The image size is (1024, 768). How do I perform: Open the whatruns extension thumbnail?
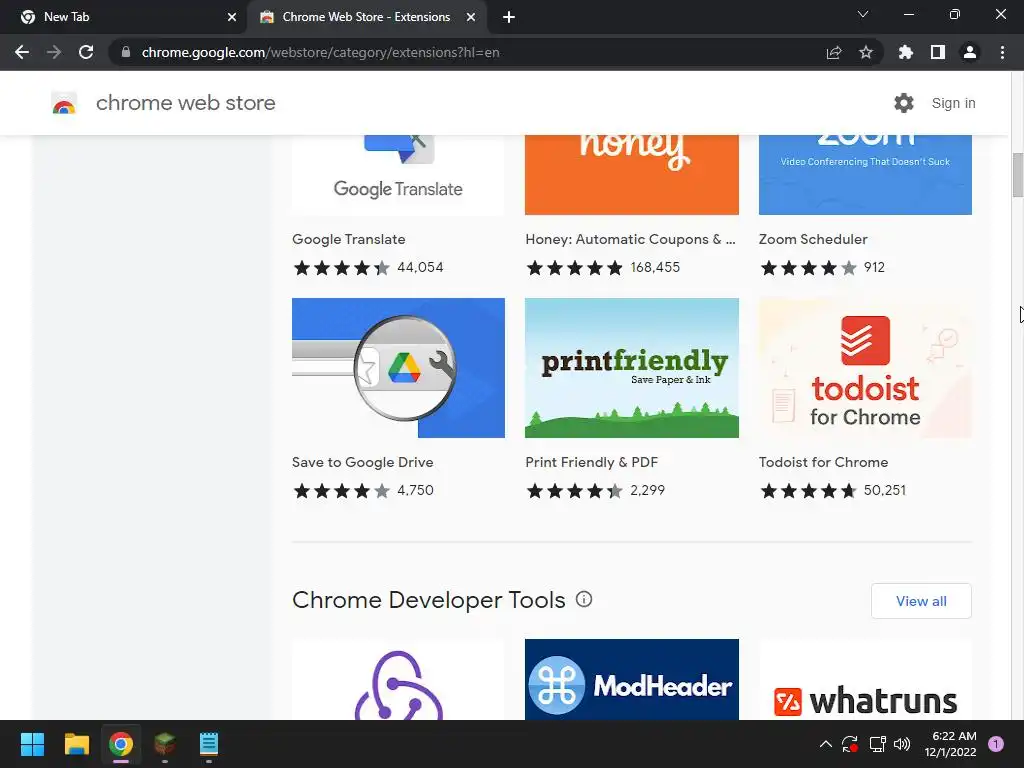[x=865, y=679]
